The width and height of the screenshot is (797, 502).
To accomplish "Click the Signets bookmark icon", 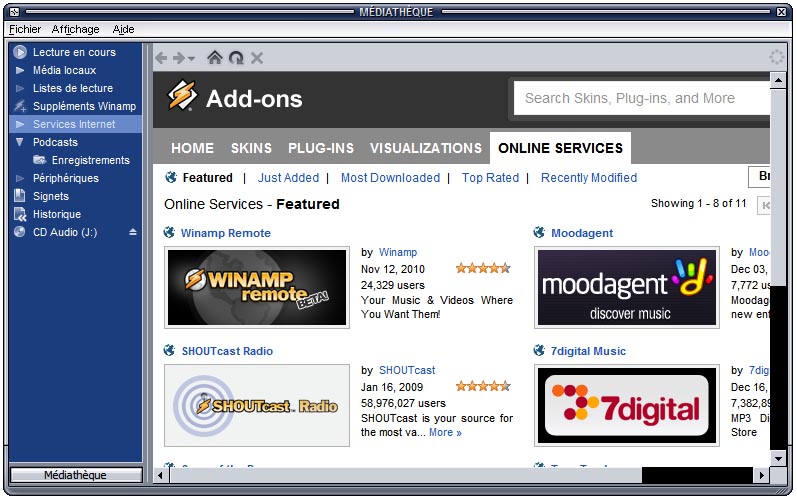I will point(20,196).
